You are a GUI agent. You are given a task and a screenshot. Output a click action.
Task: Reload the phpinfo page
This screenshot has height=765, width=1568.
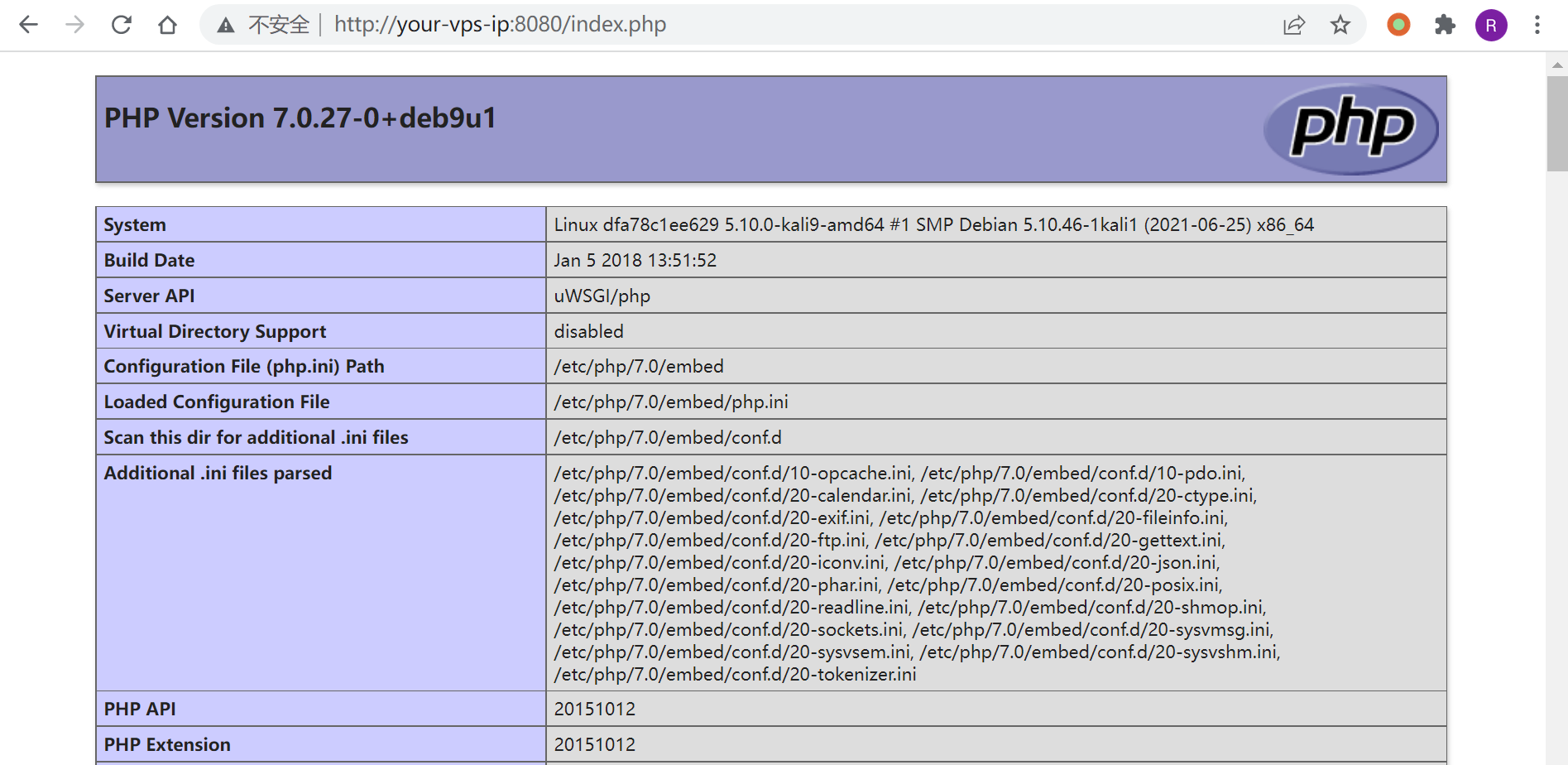pos(122,25)
